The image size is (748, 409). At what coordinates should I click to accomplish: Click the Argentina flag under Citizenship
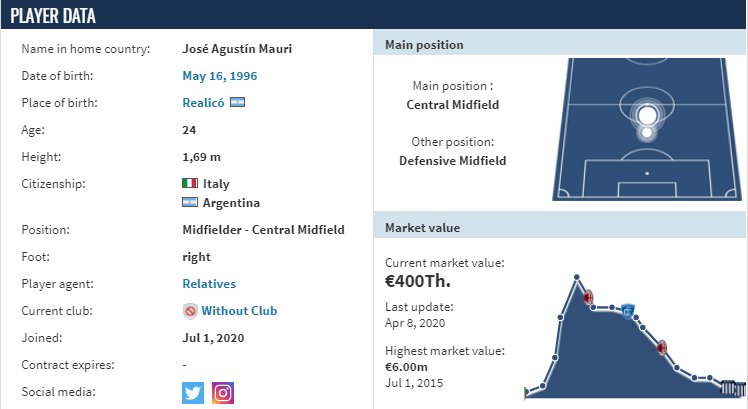point(190,202)
